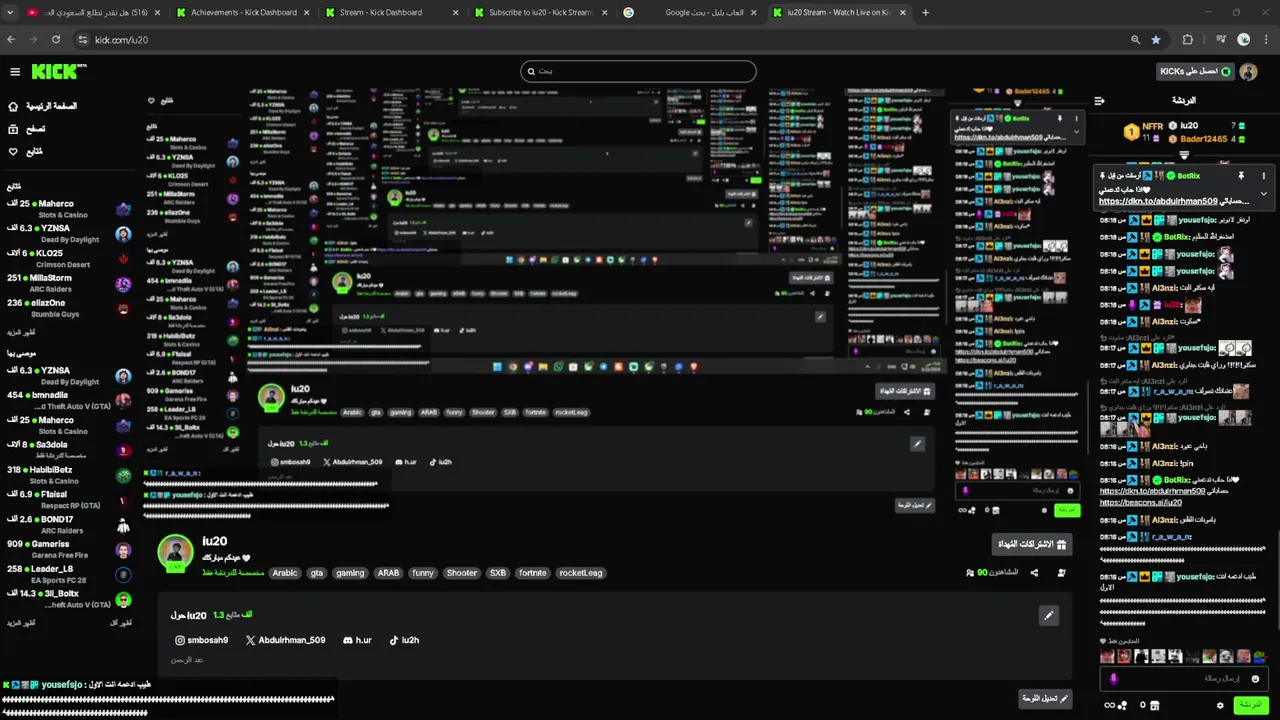Open the pinned message three-dot menu

point(1263,176)
